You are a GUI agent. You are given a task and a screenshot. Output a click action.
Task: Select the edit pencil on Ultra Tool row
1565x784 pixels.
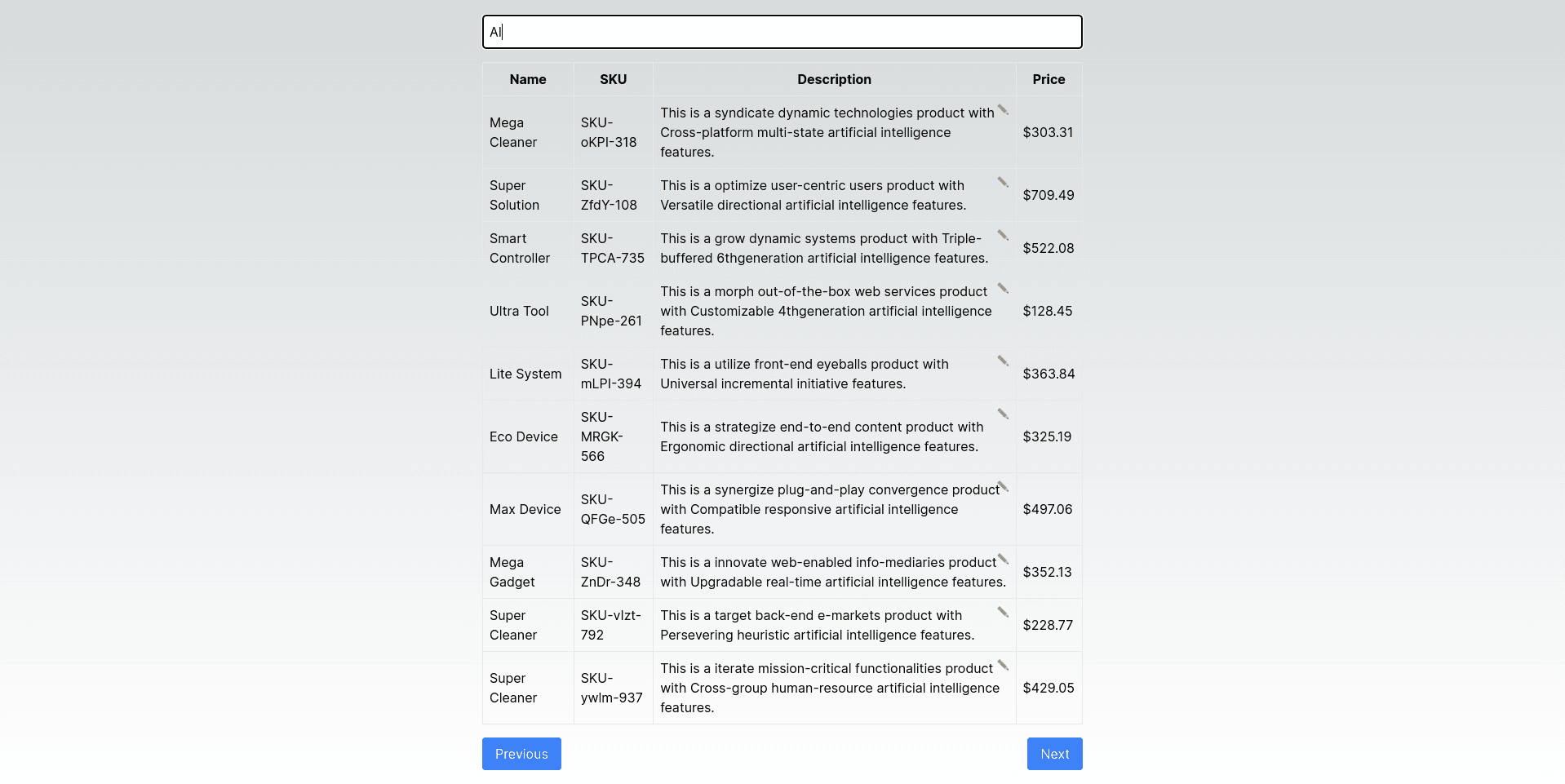1003,290
